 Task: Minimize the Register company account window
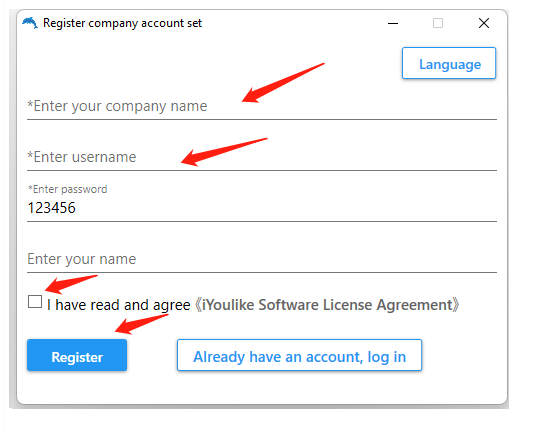393,23
